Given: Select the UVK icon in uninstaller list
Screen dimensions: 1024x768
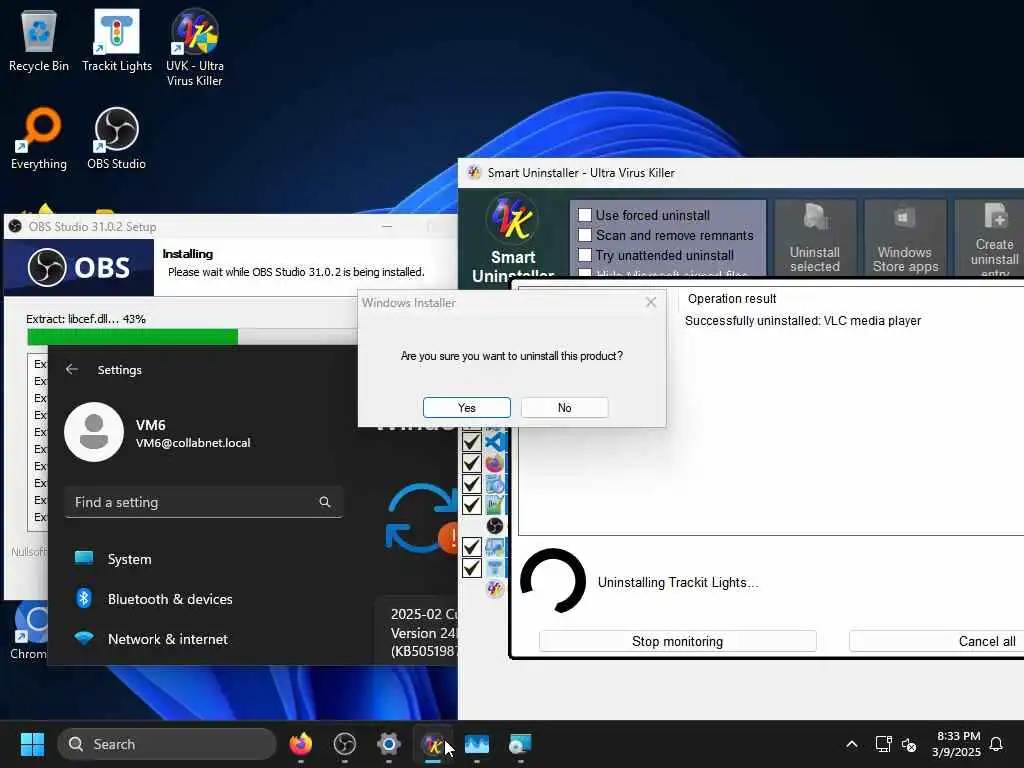Looking at the screenshot, I should pos(495,589).
